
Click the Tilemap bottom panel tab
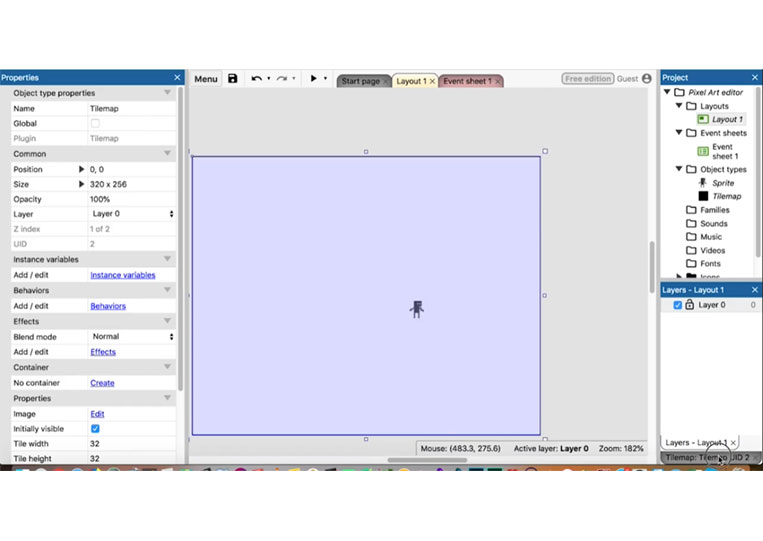708,457
